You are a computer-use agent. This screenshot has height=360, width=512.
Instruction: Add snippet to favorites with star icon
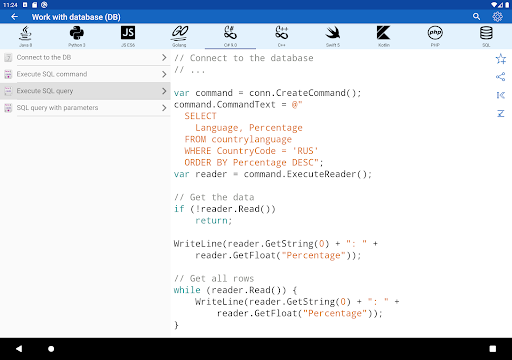pyautogui.click(x=501, y=59)
